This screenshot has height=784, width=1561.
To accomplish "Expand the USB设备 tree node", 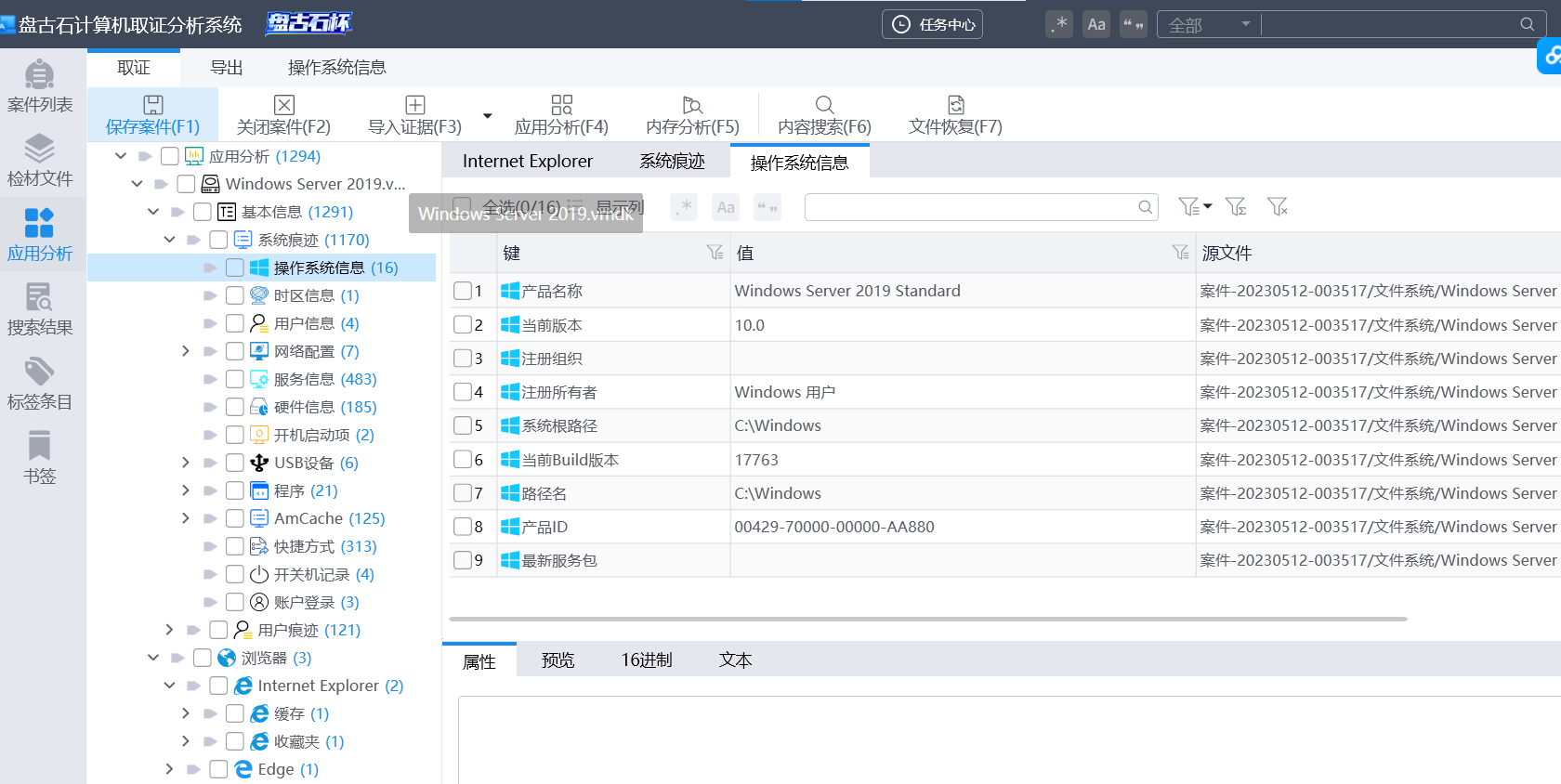I will [186, 463].
